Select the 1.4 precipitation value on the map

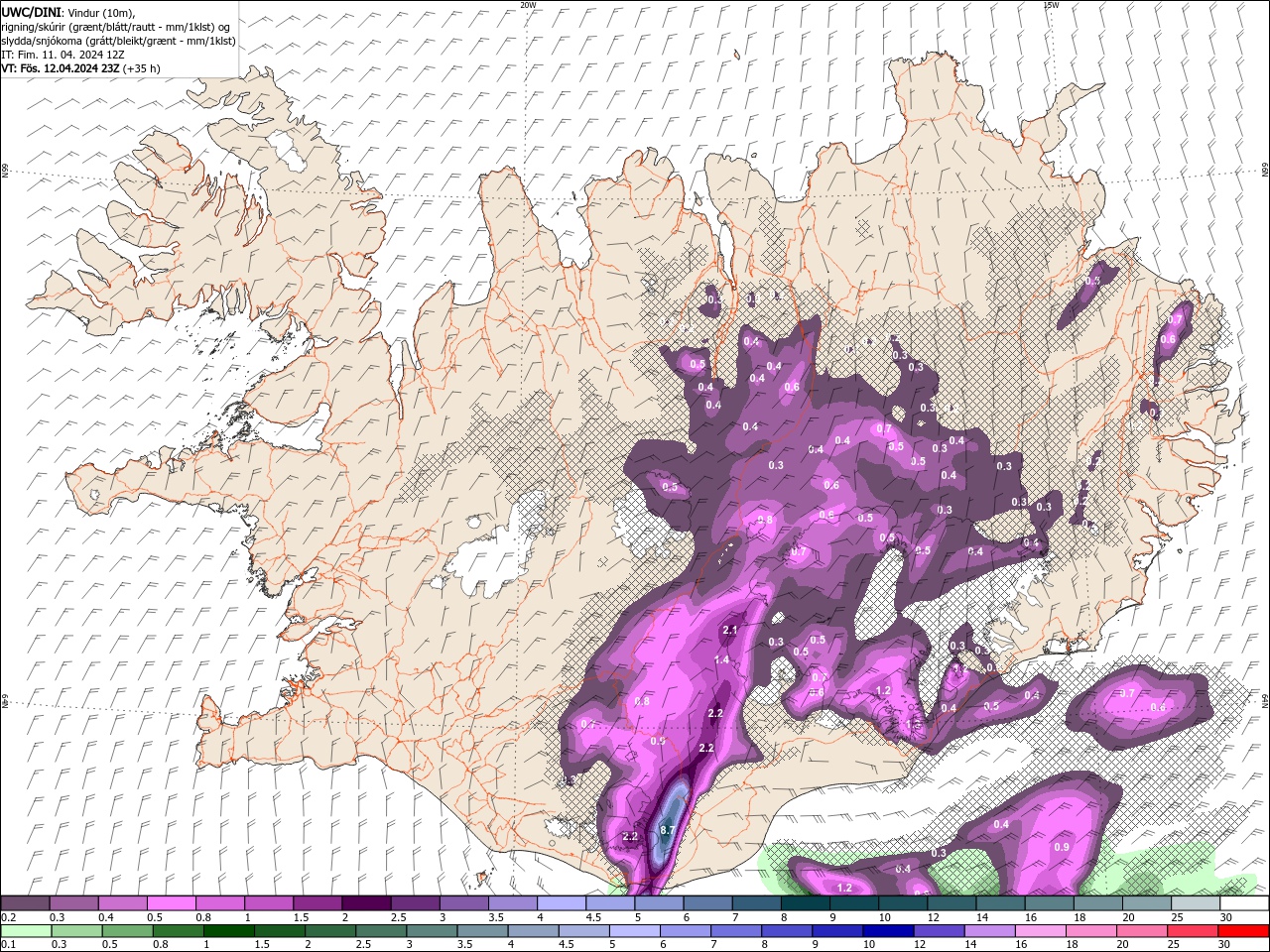click(x=722, y=660)
